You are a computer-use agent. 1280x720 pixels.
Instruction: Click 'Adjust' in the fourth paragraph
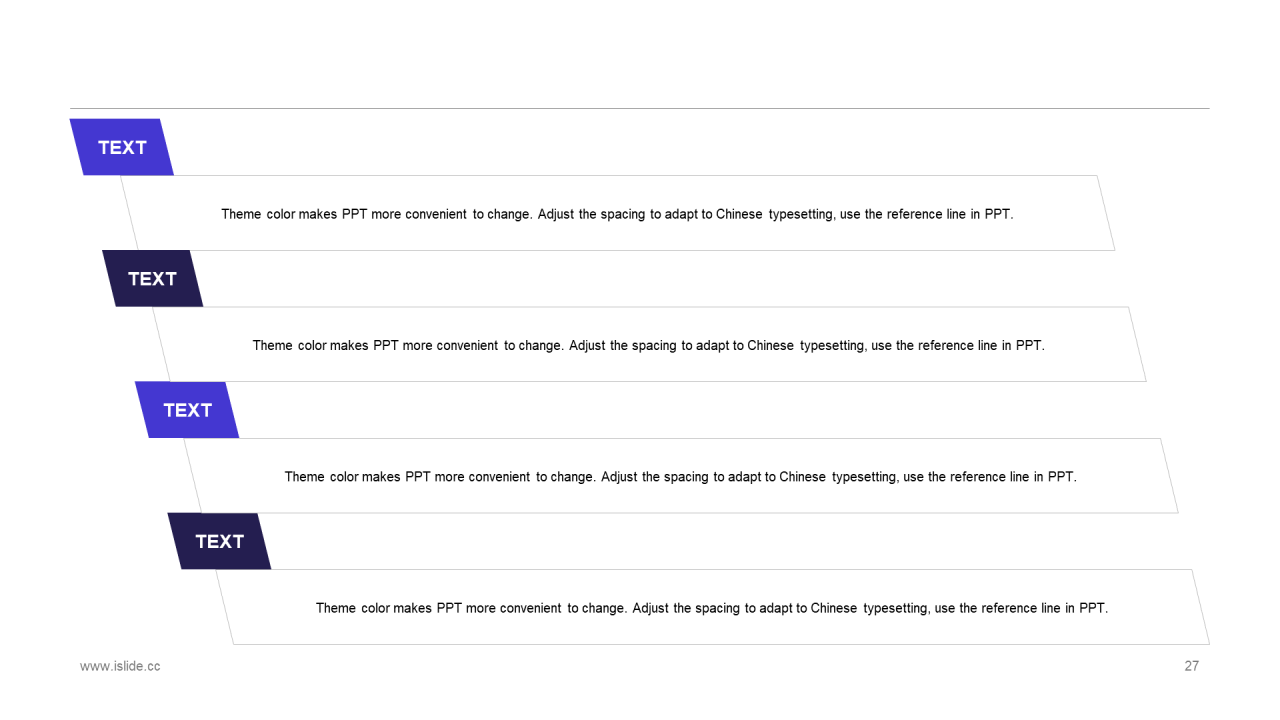click(x=651, y=608)
